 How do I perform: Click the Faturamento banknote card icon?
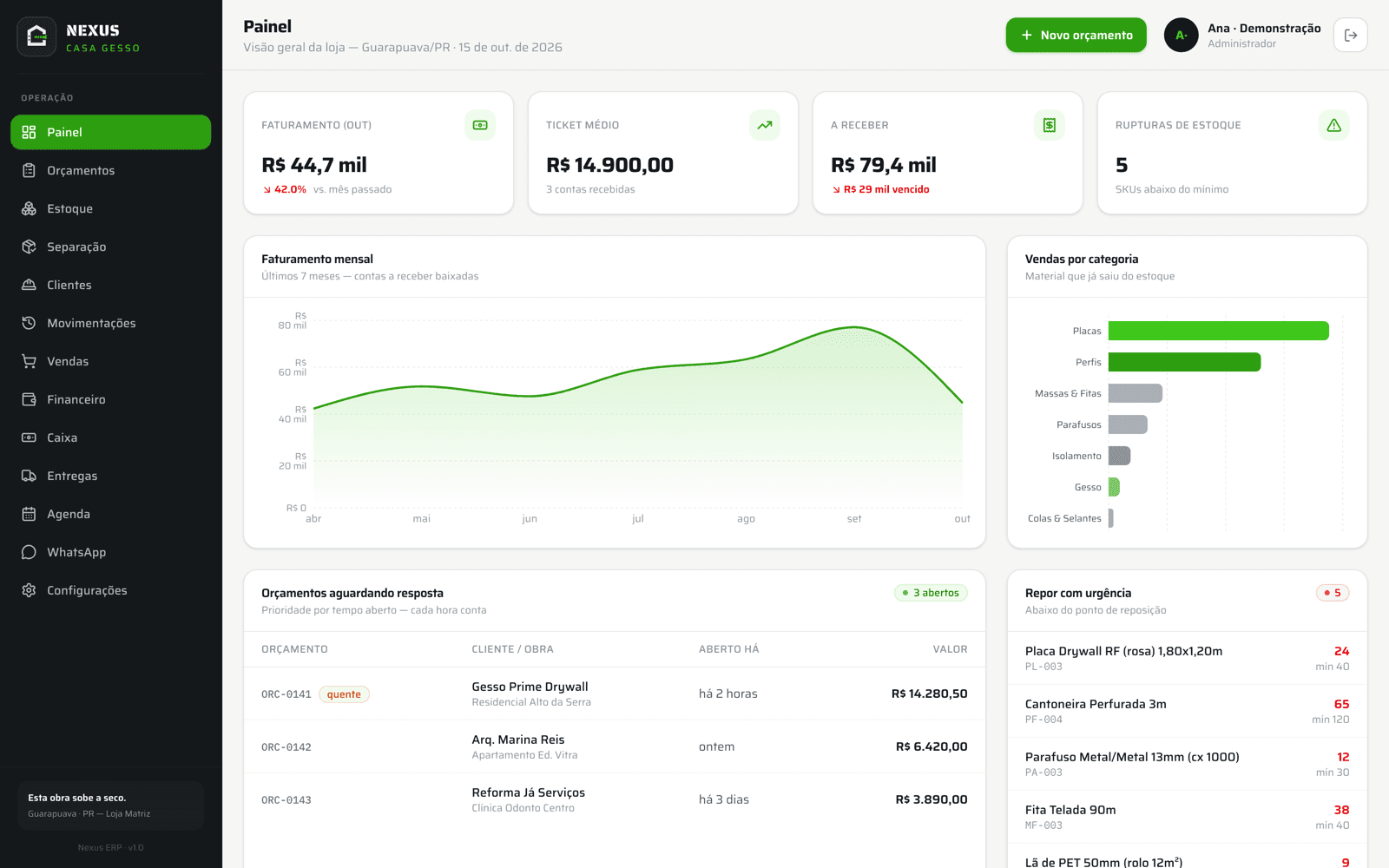click(480, 125)
